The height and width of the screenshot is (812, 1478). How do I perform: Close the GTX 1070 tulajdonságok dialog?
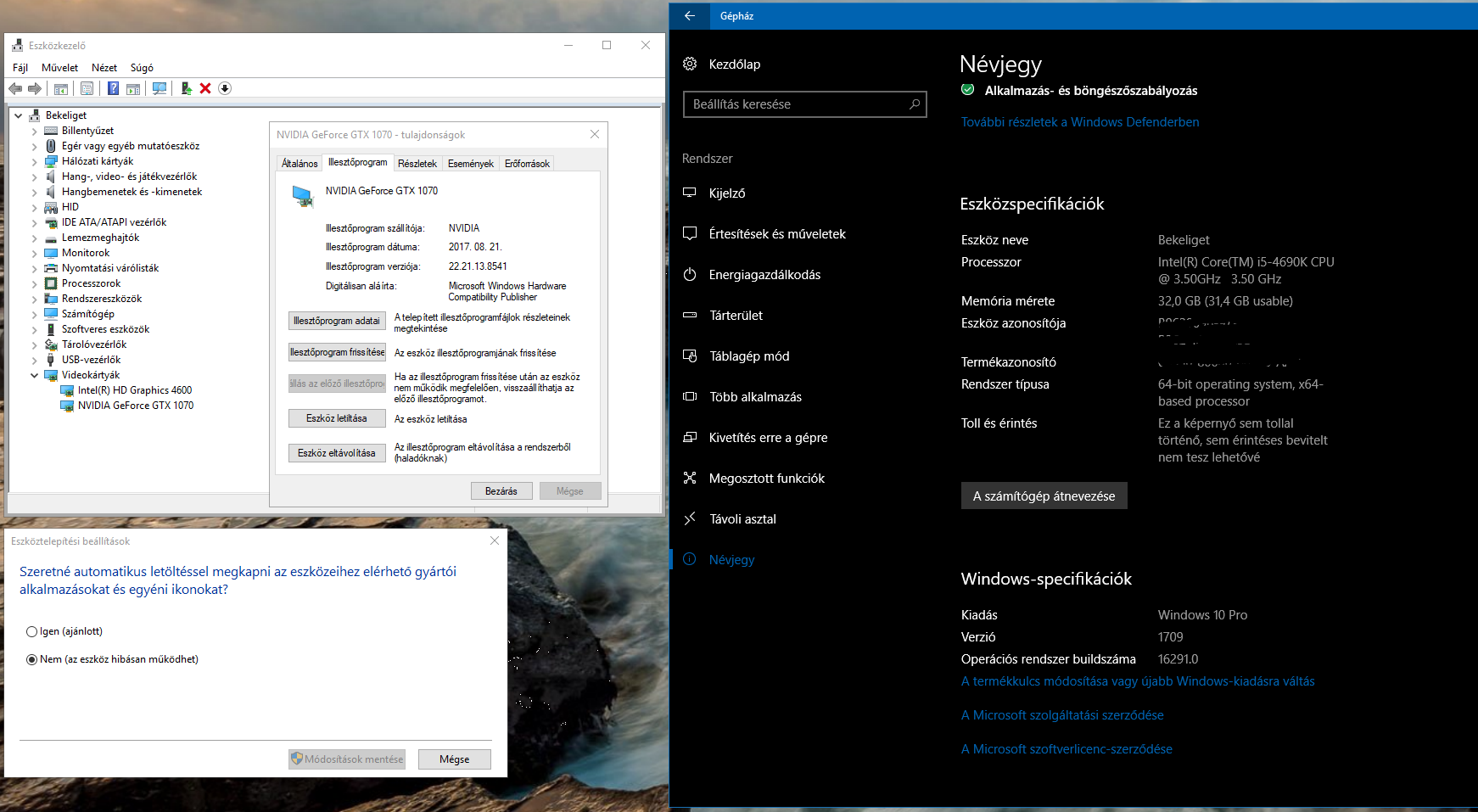coord(595,134)
